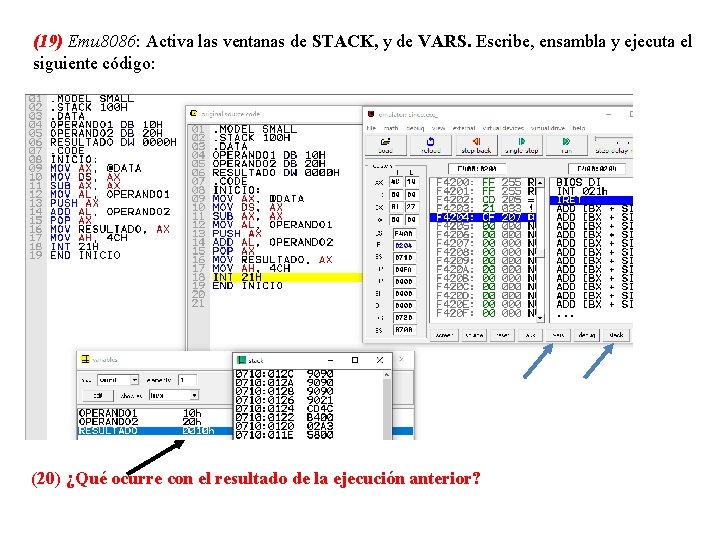
Task: Click the SS register field 0710
Action: click(404, 258)
